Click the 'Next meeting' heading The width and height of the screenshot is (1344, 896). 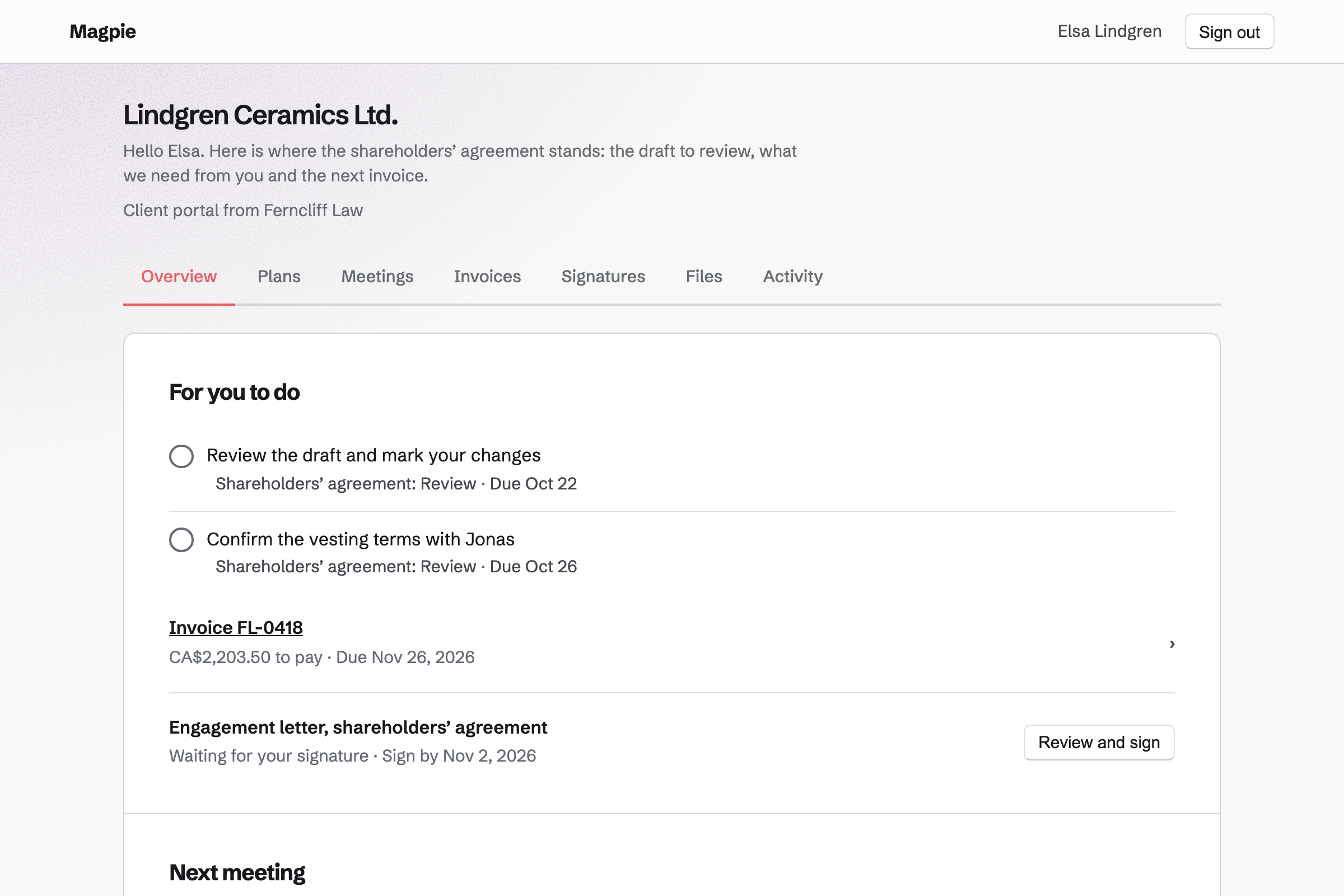coord(237,872)
